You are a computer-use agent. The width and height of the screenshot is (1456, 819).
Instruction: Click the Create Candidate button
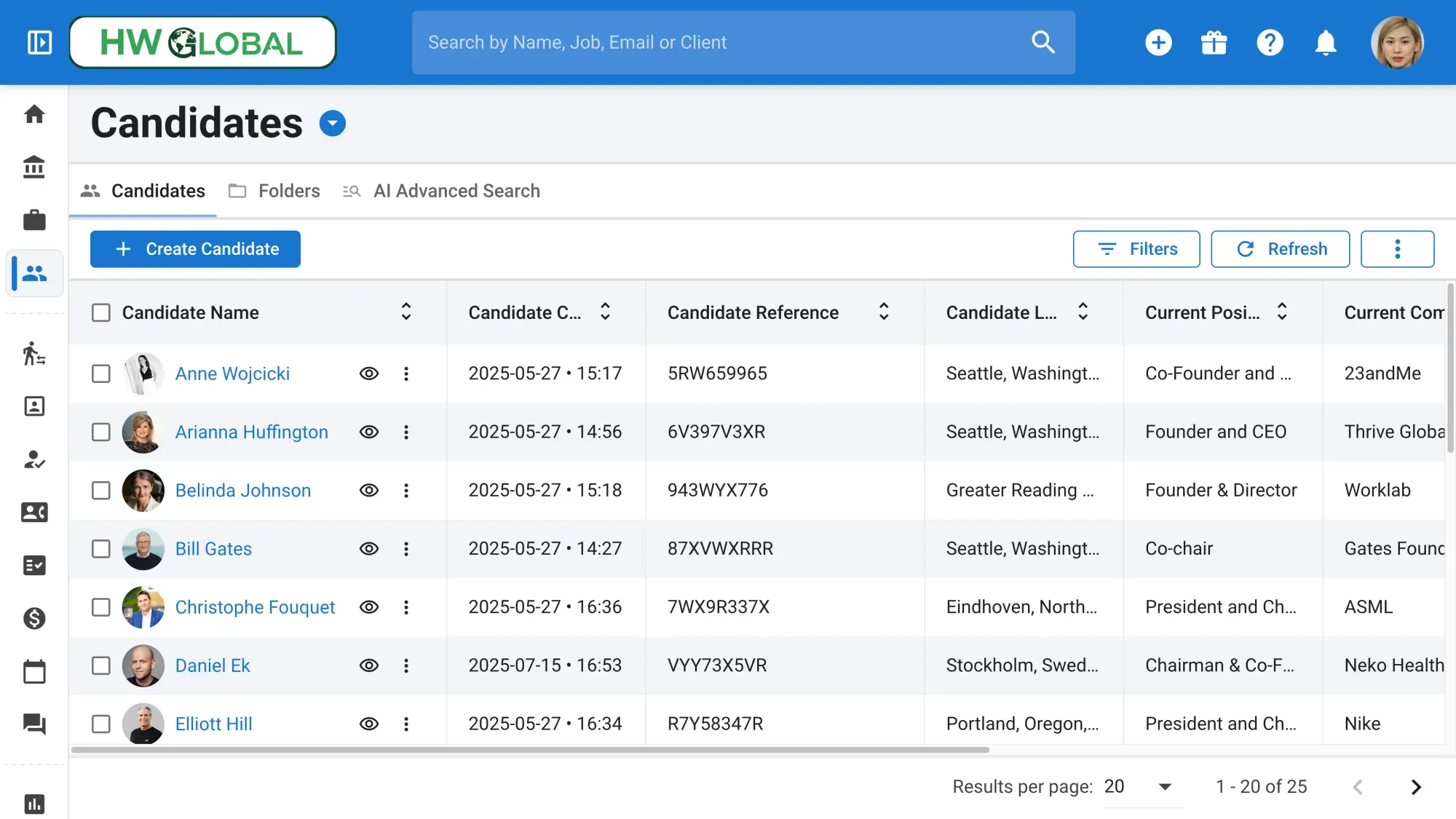[195, 249]
